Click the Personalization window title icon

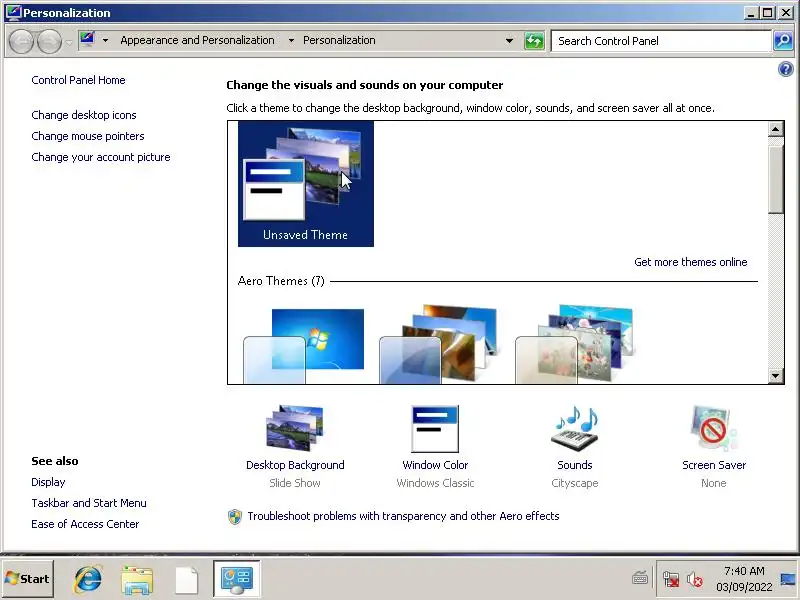coord(13,12)
